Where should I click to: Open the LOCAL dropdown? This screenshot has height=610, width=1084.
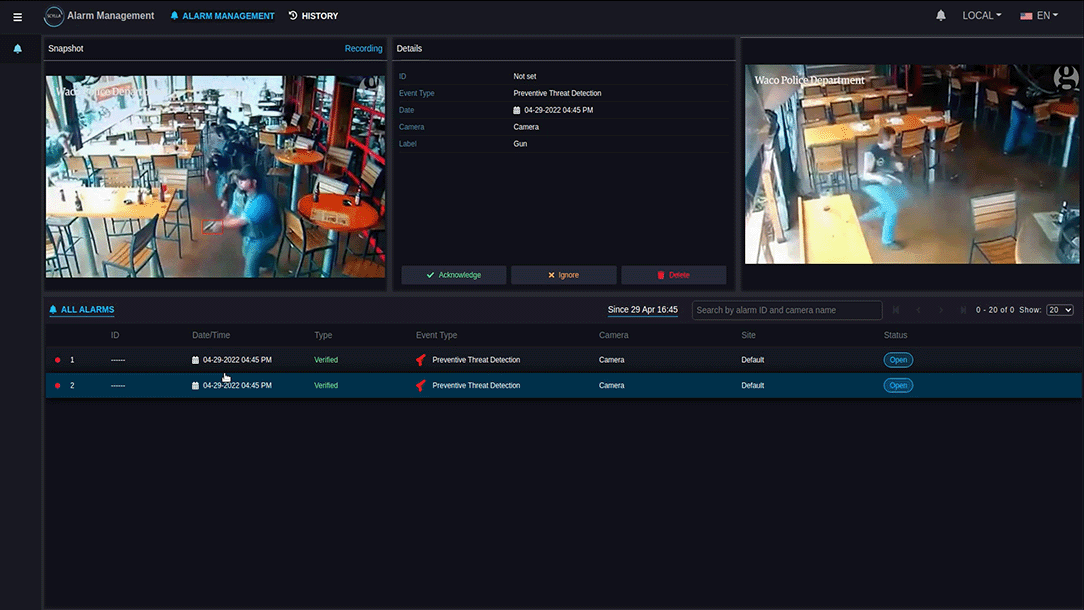(981, 16)
